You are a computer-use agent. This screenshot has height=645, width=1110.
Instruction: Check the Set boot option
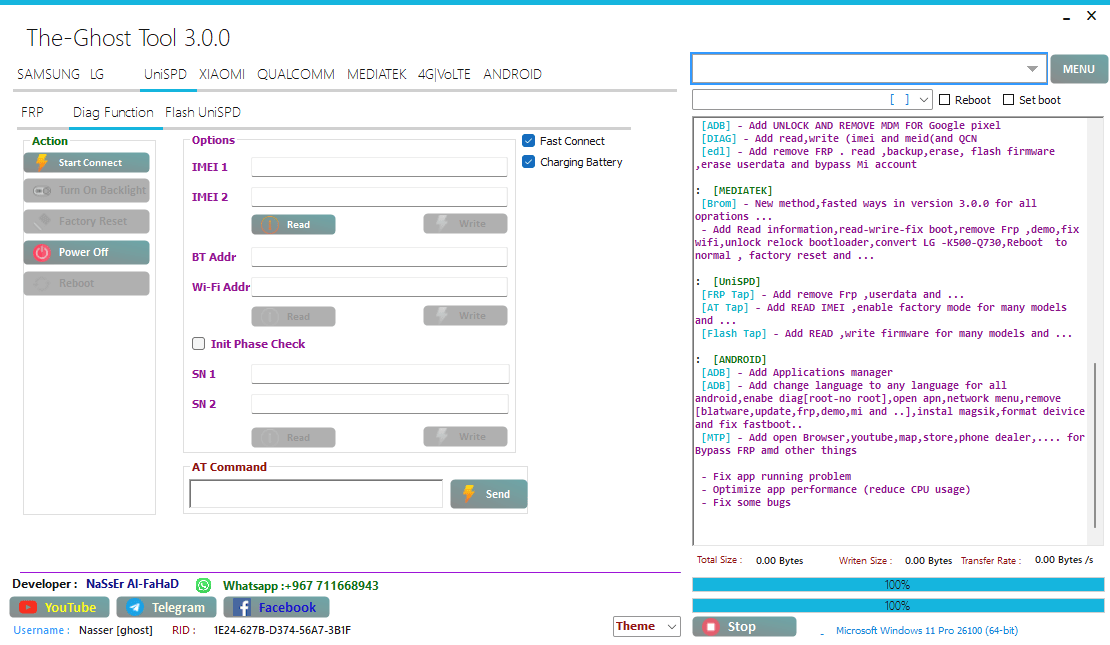click(x=1007, y=99)
